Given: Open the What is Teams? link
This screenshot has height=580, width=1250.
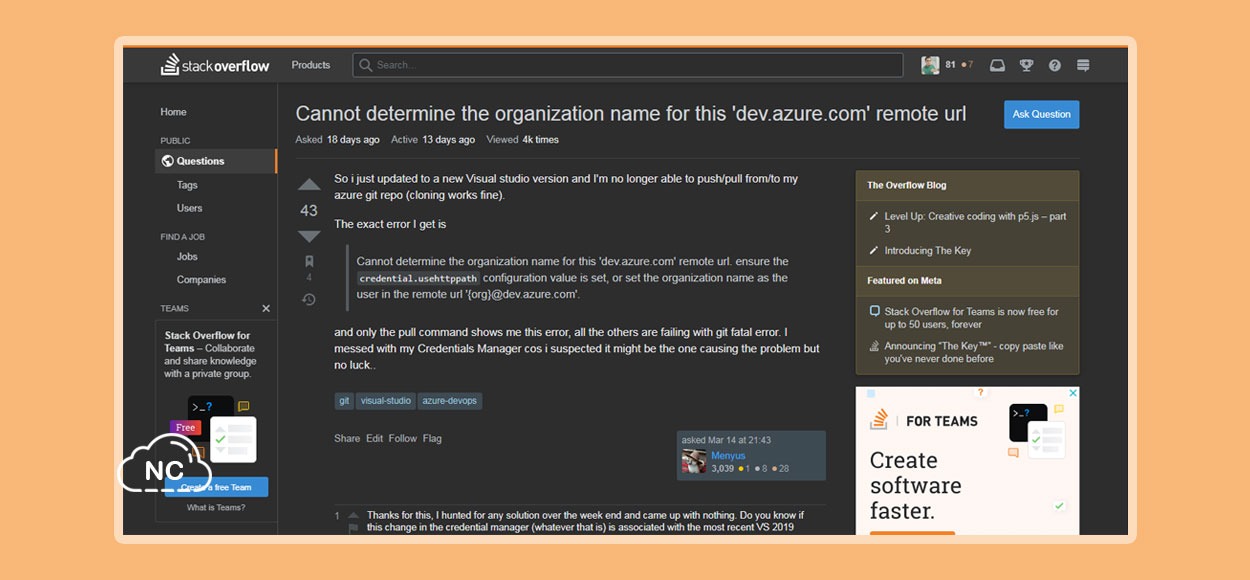Looking at the screenshot, I should tap(216, 508).
